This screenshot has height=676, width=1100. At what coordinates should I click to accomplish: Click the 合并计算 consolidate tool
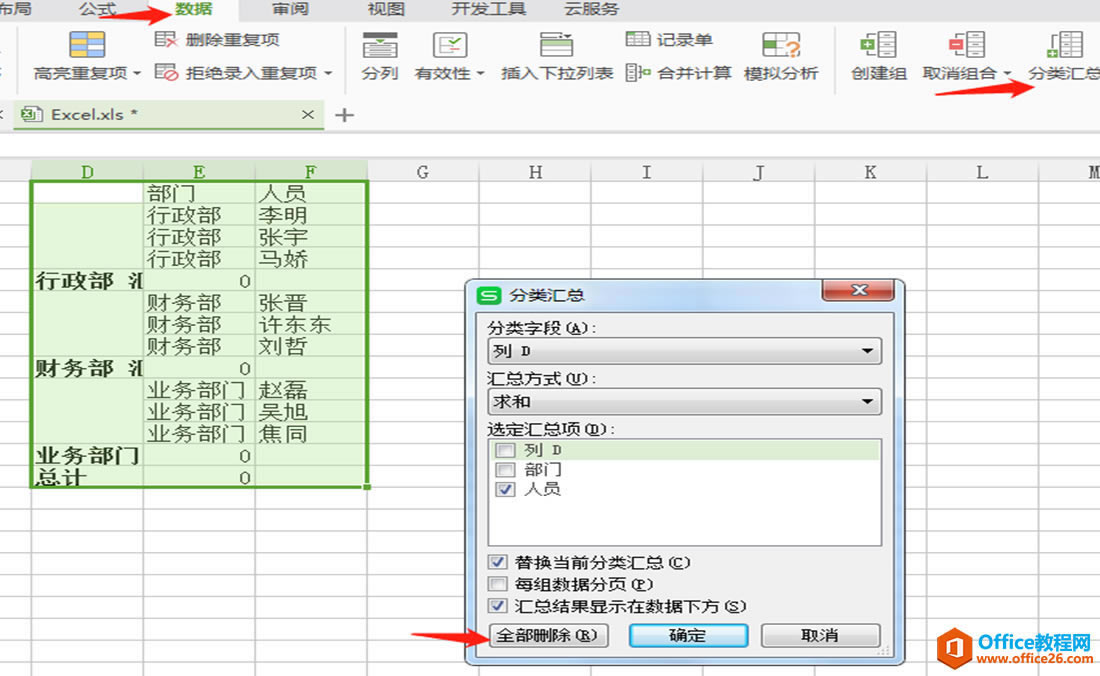coord(678,72)
